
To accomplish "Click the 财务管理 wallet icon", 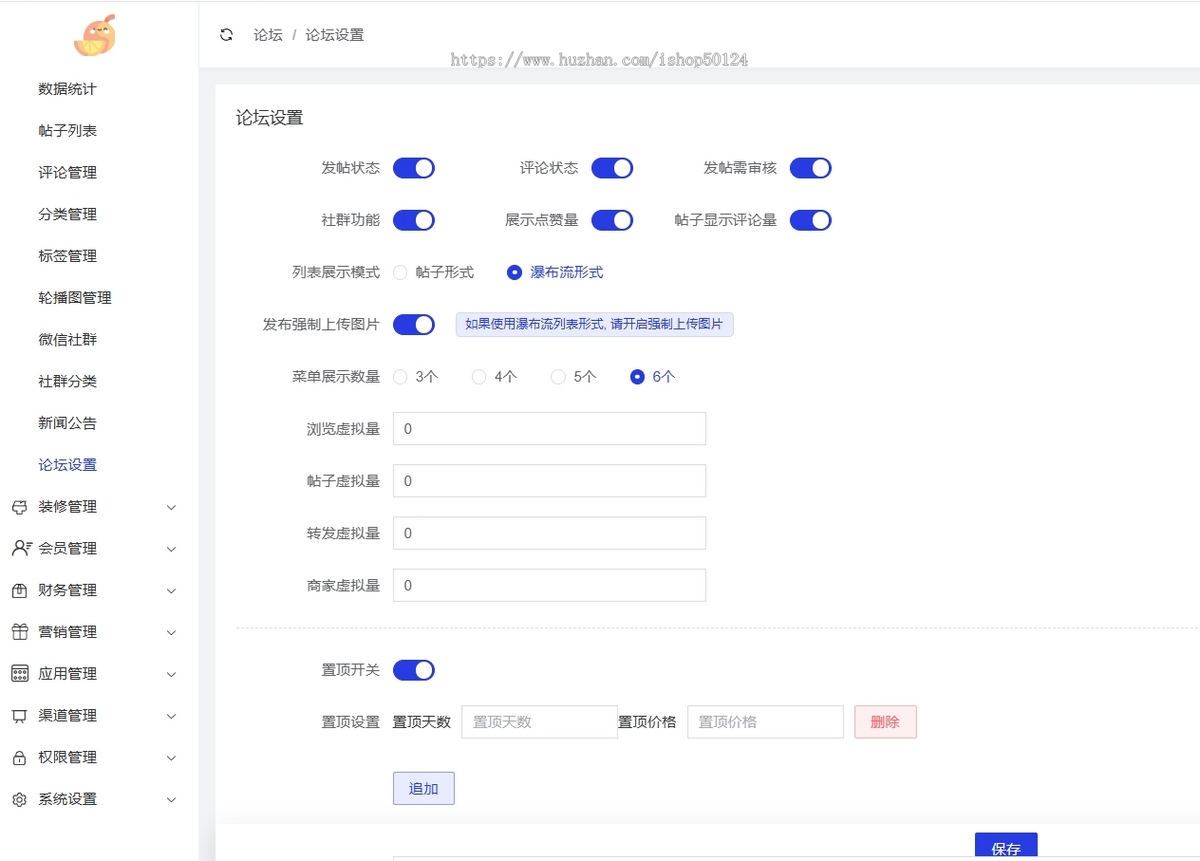I will 19,590.
